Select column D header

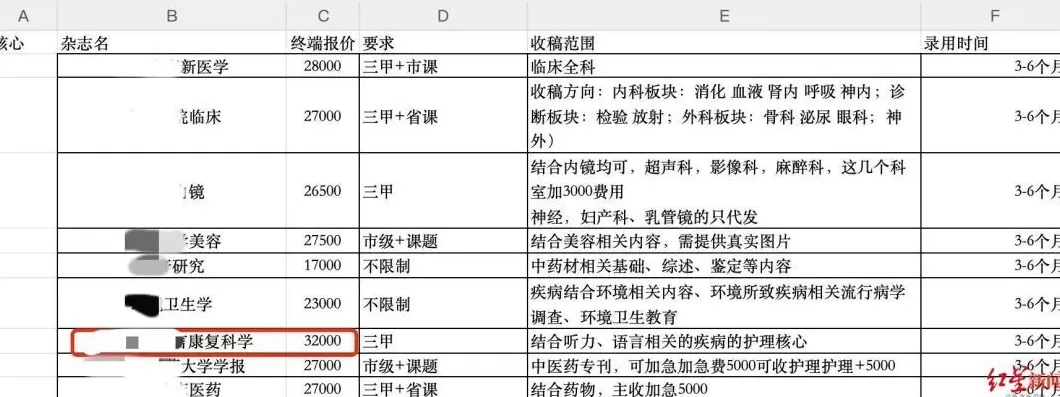(443, 16)
